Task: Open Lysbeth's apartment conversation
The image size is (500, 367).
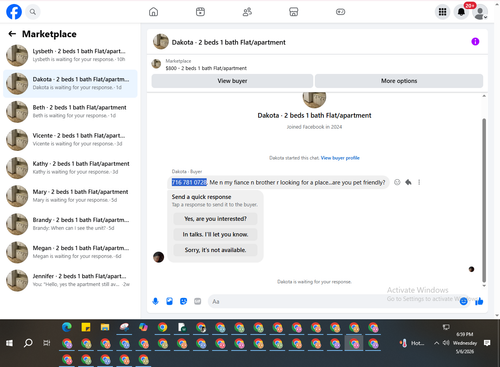Action: tap(70, 55)
